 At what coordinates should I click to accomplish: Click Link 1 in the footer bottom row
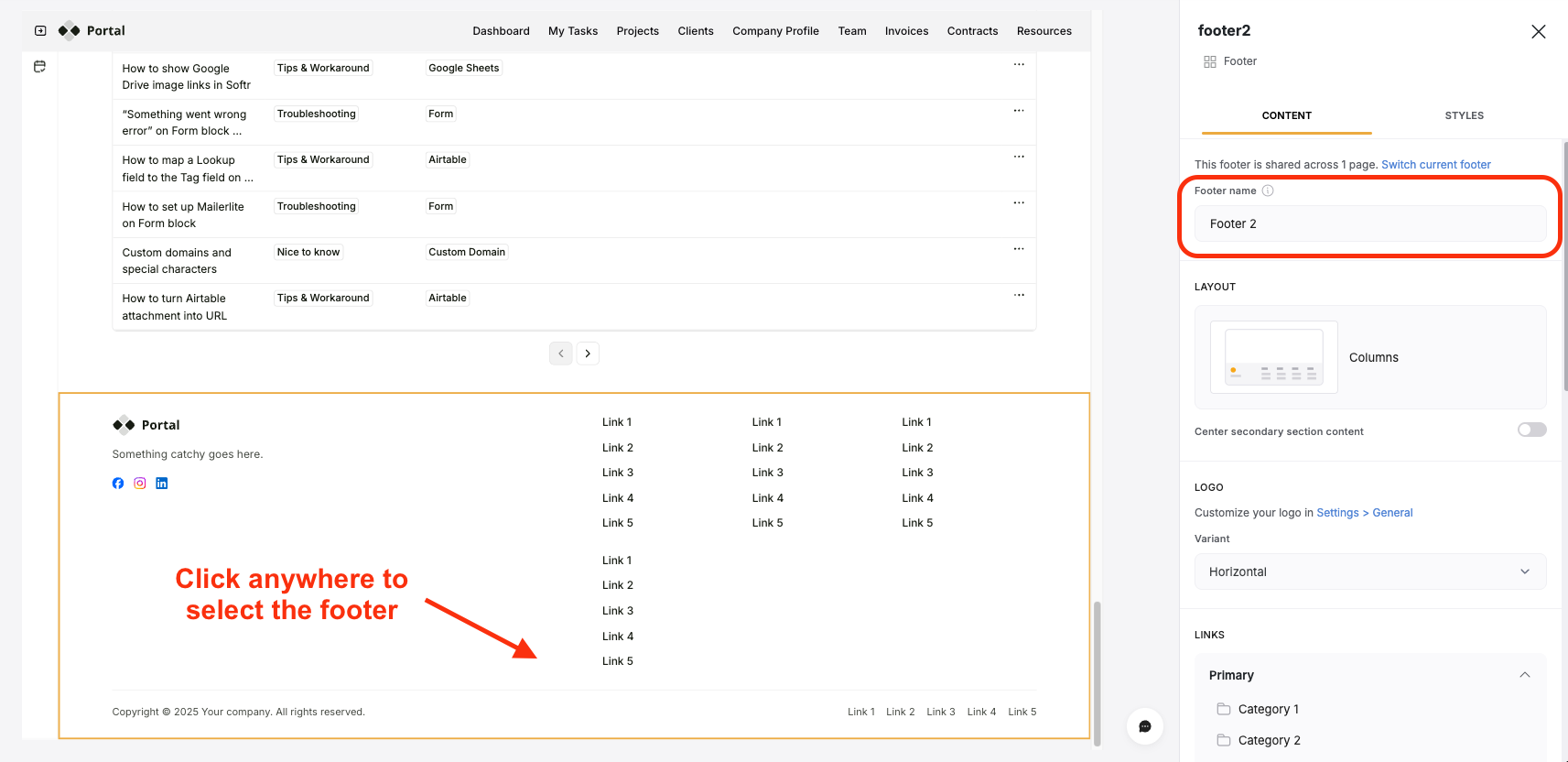tap(861, 712)
